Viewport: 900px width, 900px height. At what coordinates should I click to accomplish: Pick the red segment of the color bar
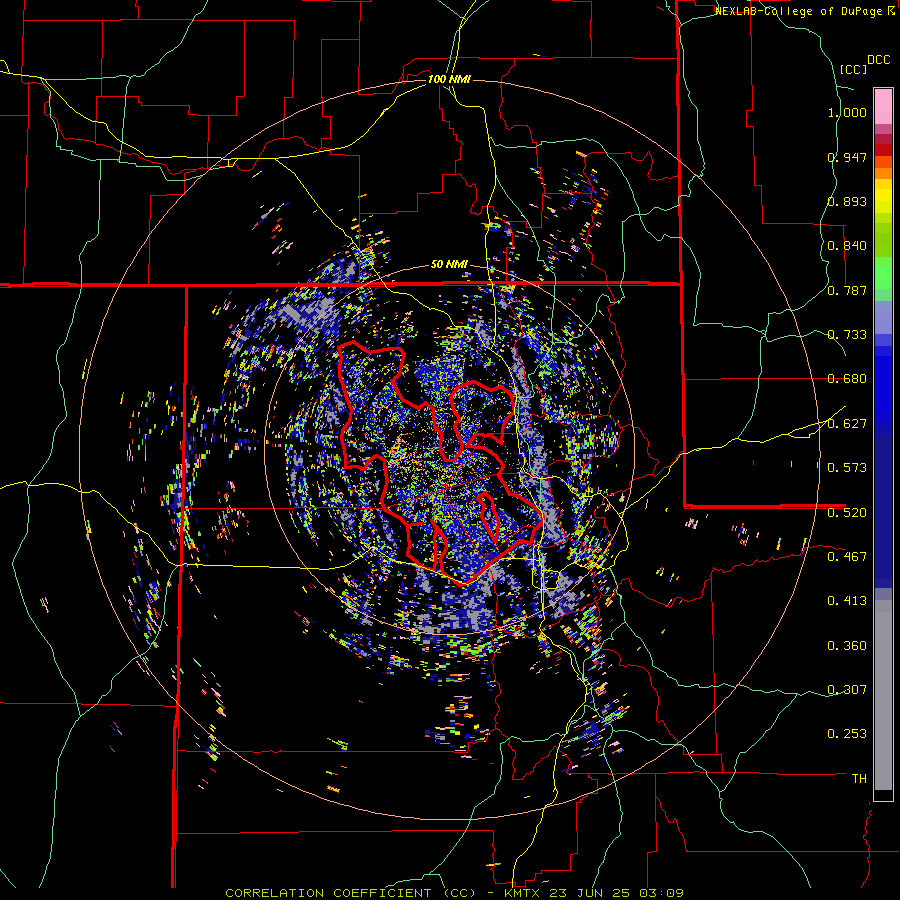883,150
